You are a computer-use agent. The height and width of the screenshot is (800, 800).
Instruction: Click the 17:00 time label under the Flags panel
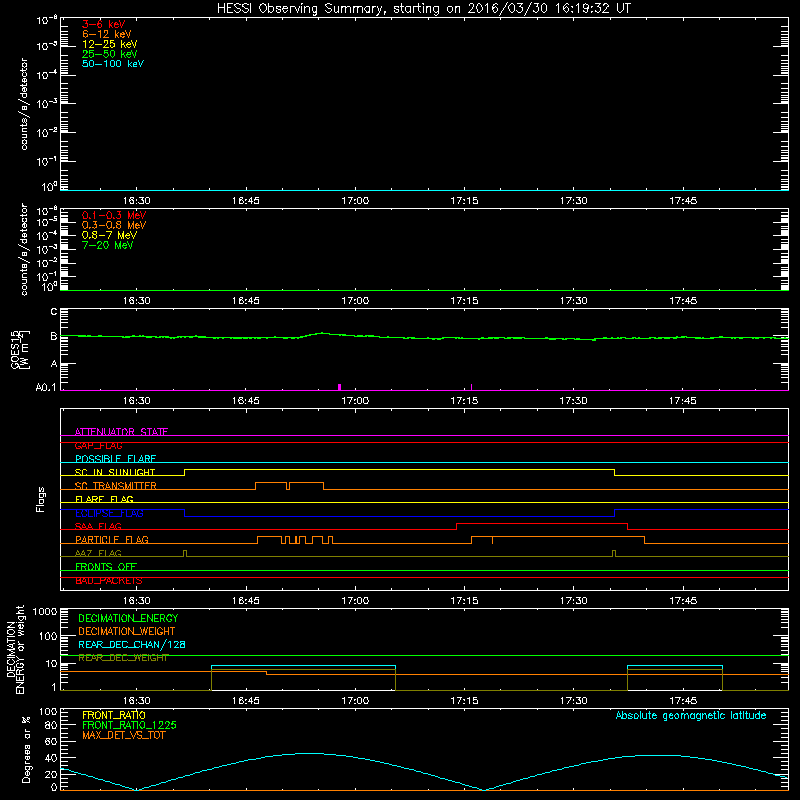[x=355, y=601]
